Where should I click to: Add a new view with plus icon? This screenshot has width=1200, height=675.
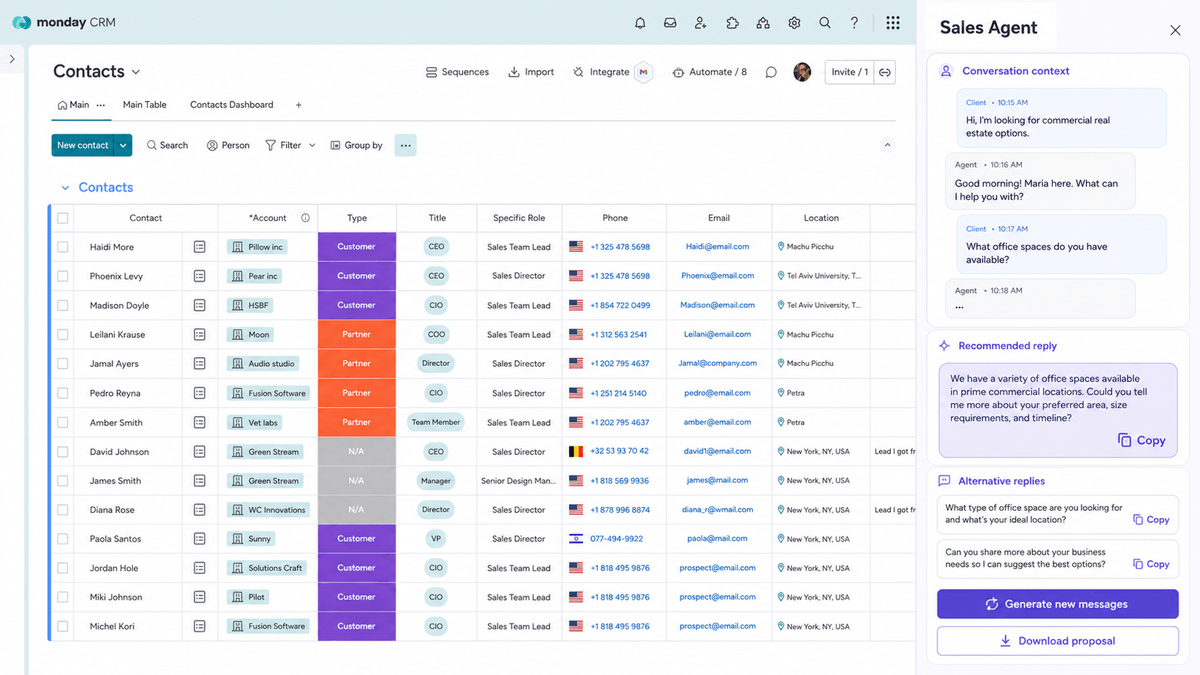point(298,105)
